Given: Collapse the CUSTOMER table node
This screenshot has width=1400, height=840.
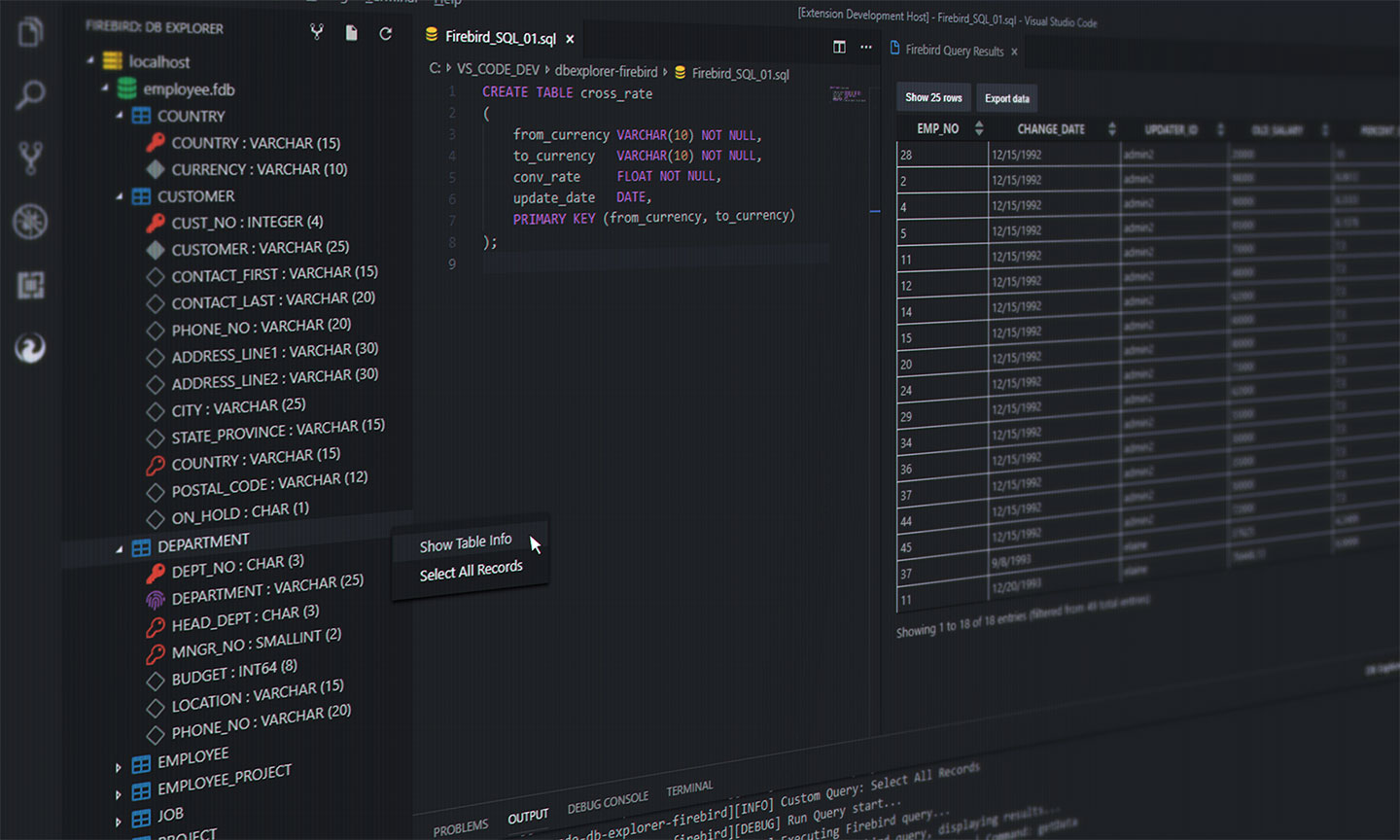Looking at the screenshot, I should (120, 196).
